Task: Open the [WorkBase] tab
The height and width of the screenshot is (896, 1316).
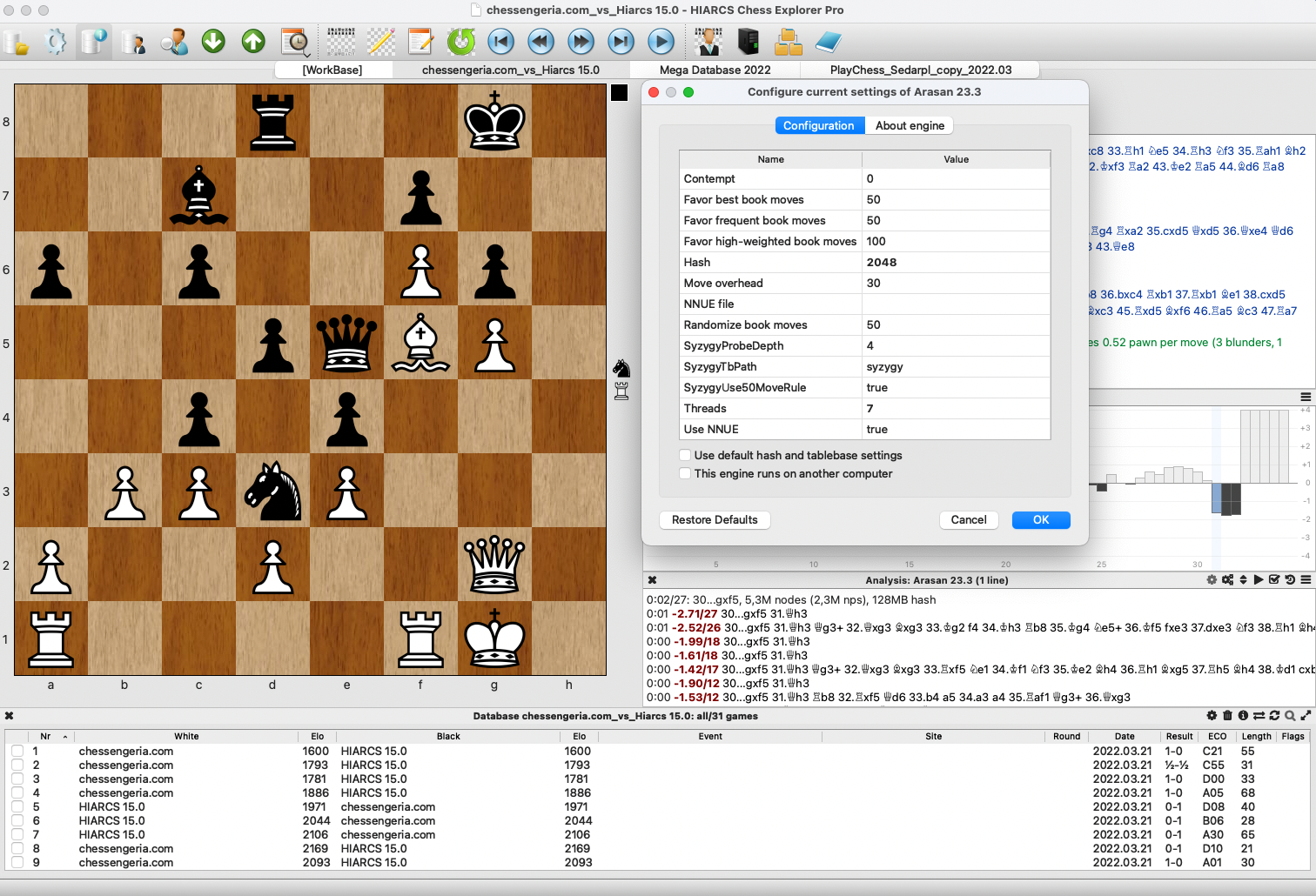Action: (x=332, y=70)
